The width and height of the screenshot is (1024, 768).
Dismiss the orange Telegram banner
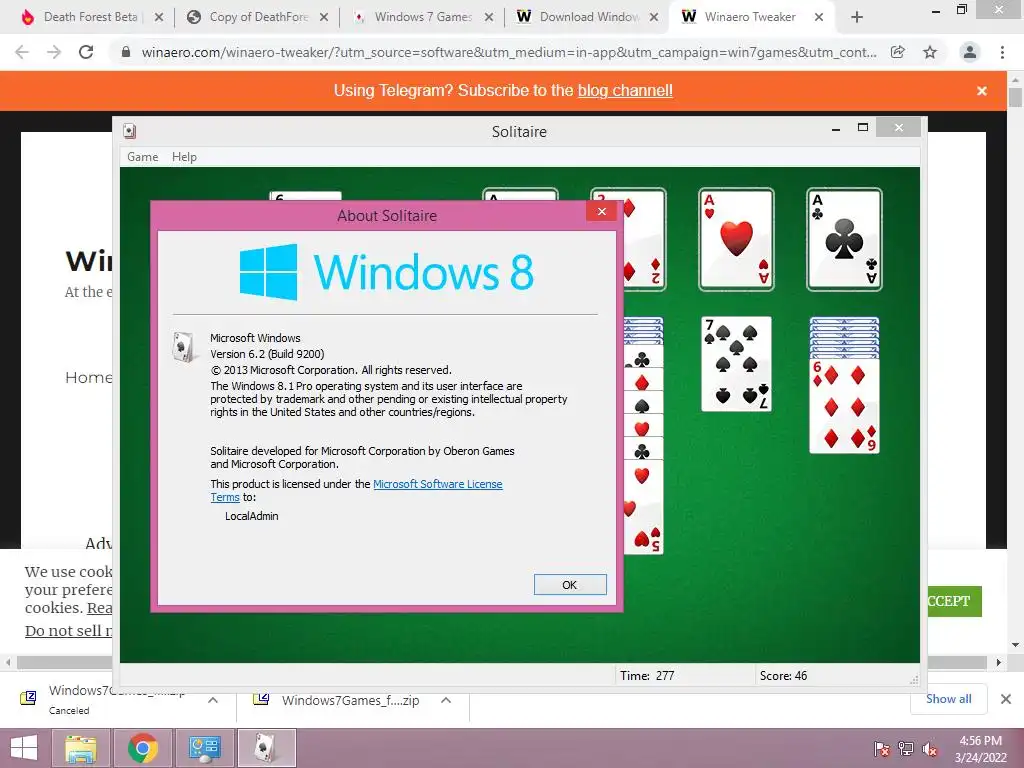point(982,91)
